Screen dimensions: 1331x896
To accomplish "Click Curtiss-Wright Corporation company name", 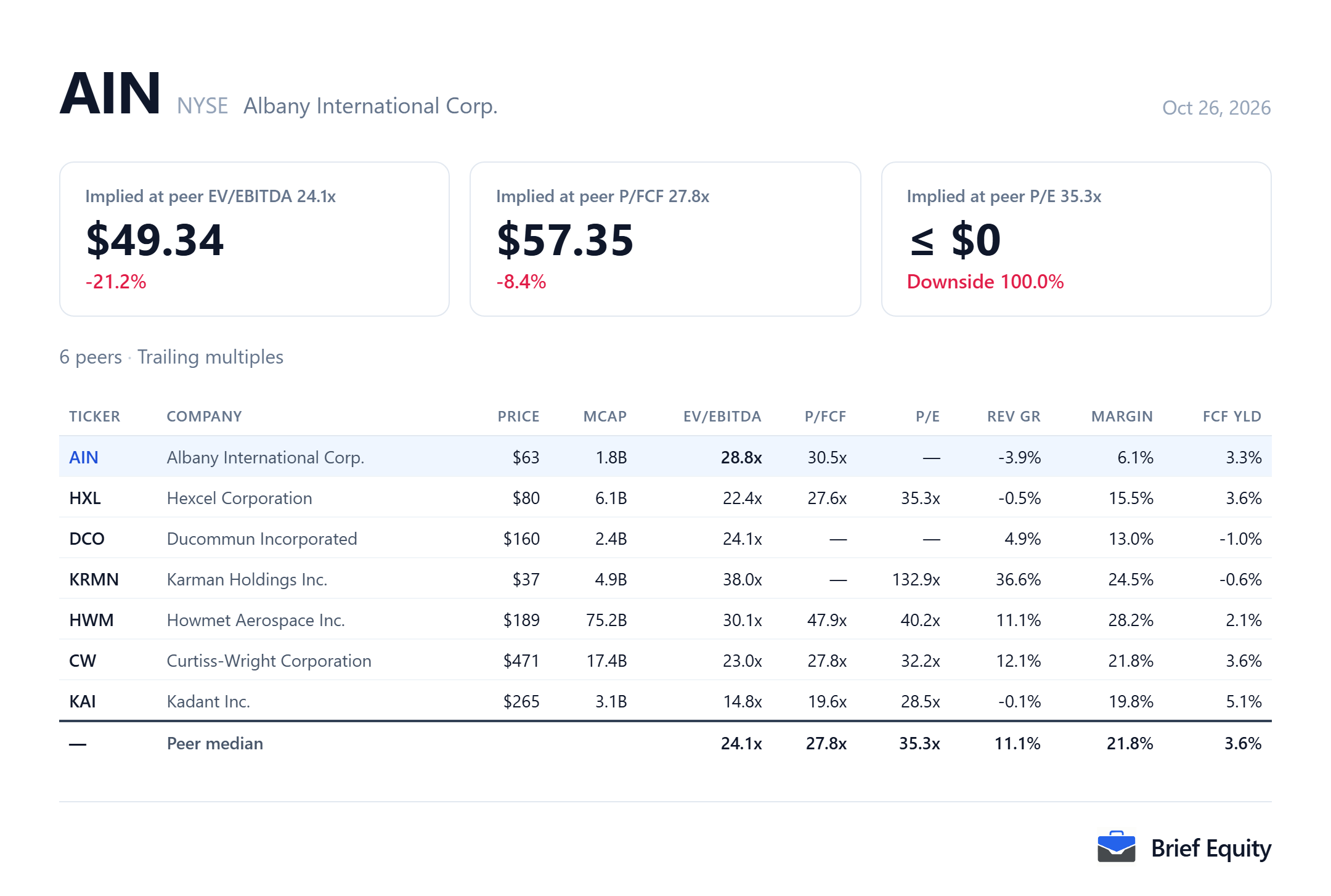I will pyautogui.click(x=269, y=661).
